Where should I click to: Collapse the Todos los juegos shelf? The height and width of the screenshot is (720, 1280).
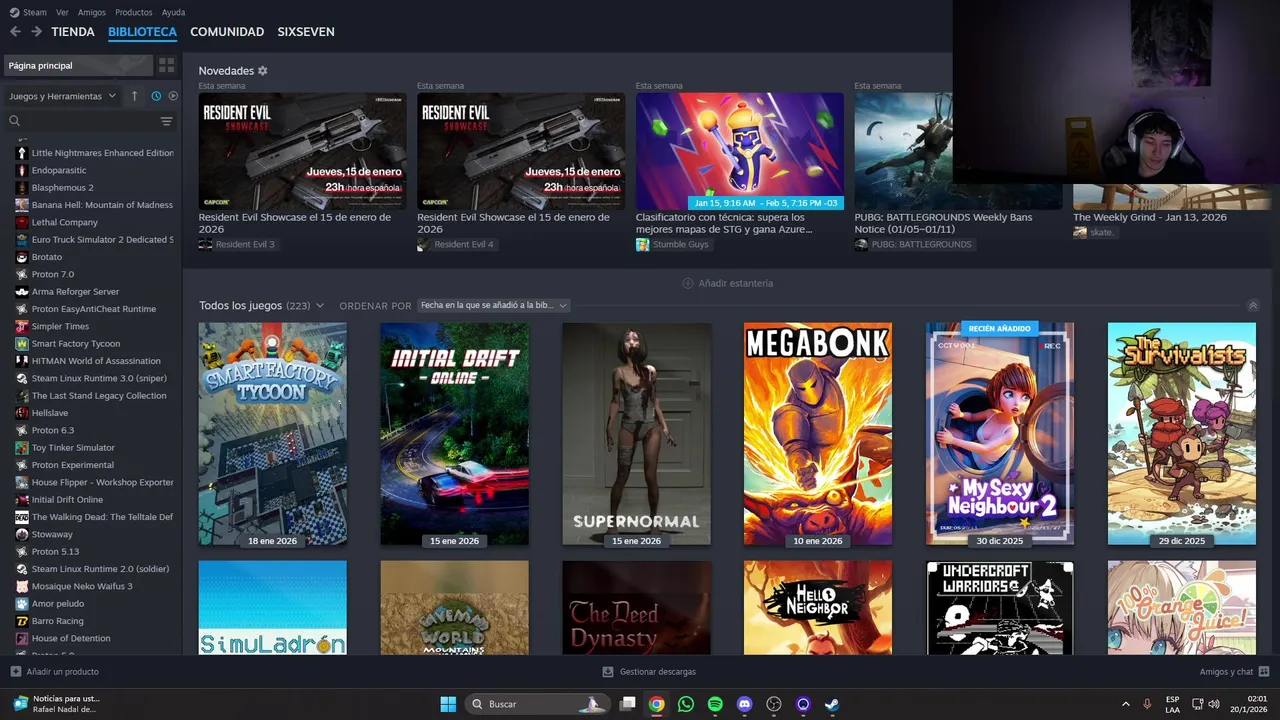click(x=1253, y=305)
